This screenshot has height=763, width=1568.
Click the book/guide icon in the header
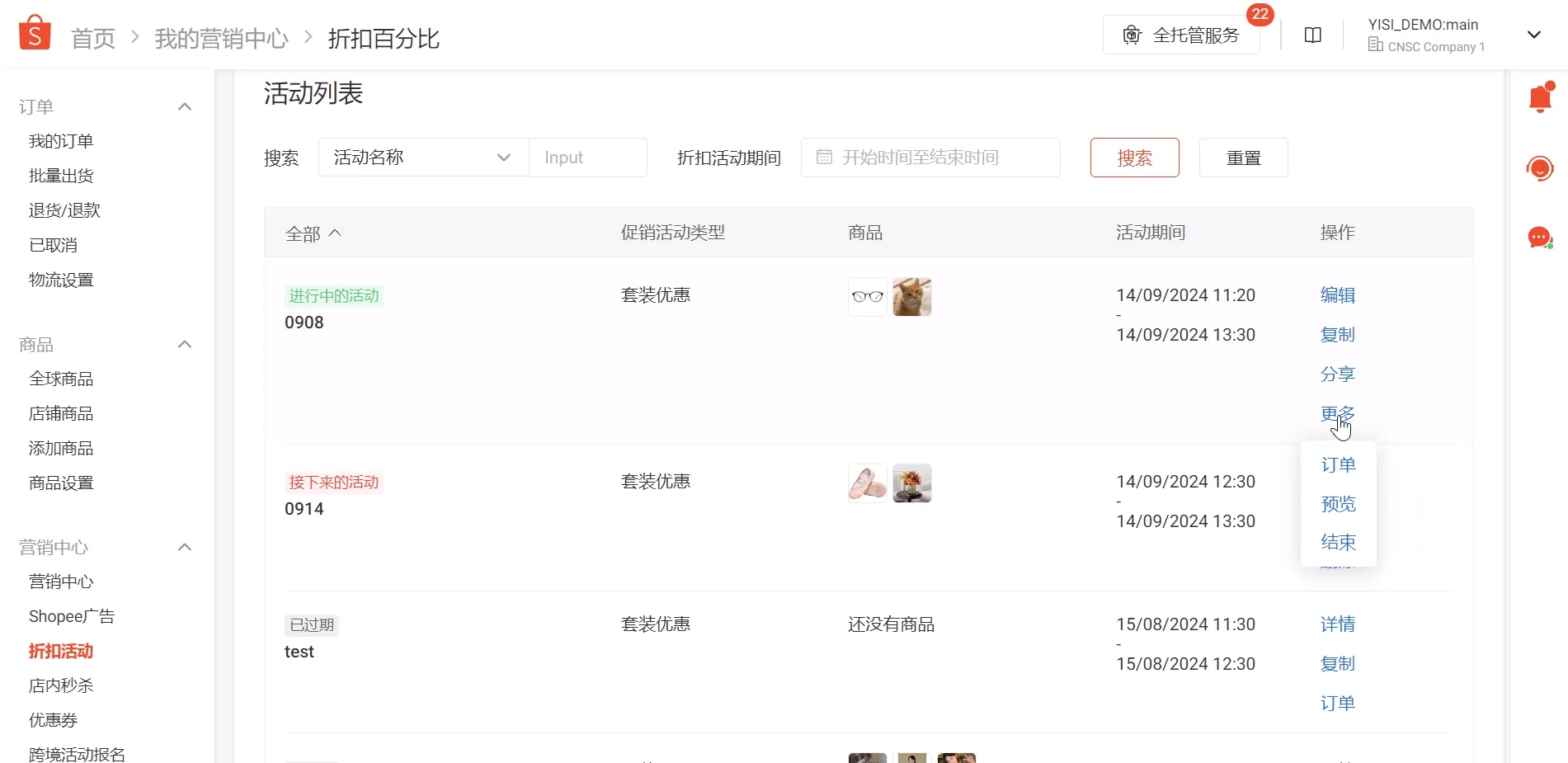pos(1312,35)
